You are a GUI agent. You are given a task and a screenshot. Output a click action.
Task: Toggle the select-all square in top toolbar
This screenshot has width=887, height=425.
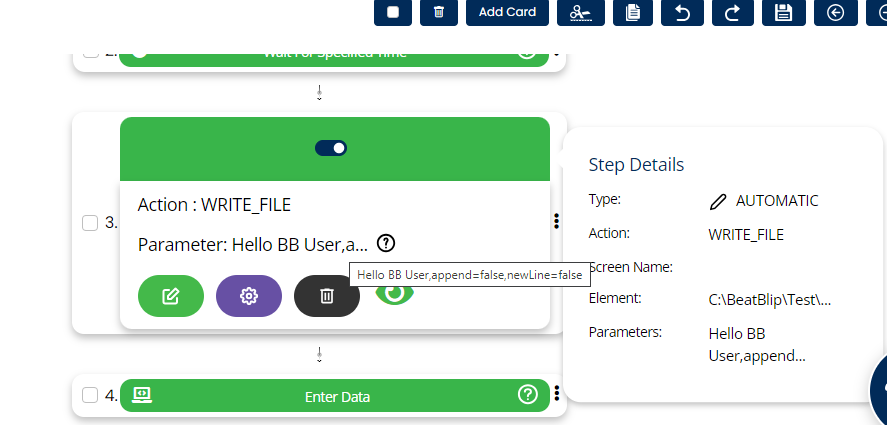[393, 12]
